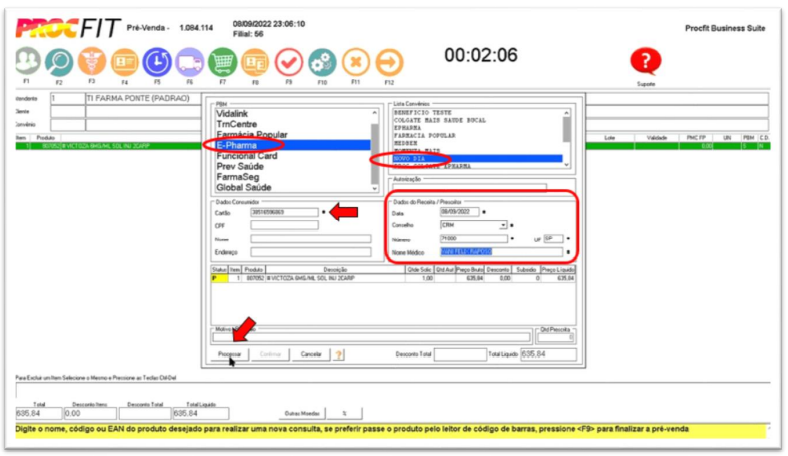Click Lista Convênios scroll down arrow
The image size is (788, 456).
[566, 165]
